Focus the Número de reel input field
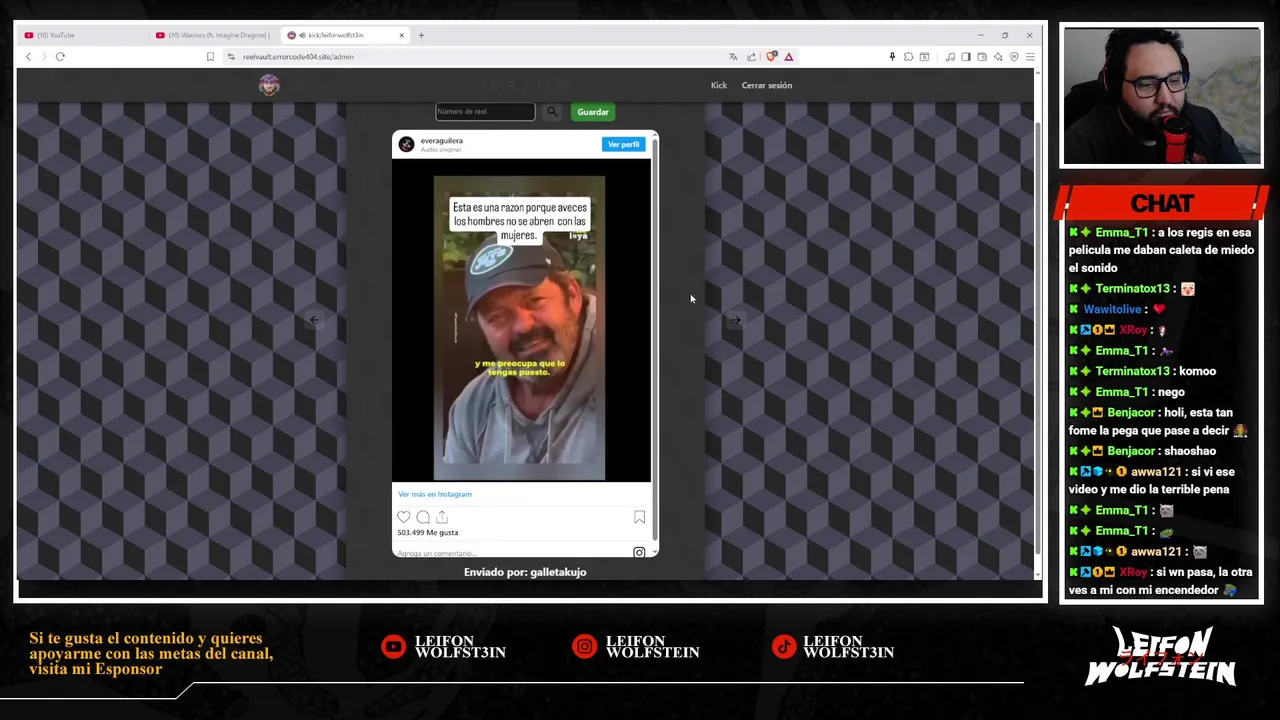1280x720 pixels. pyautogui.click(x=485, y=112)
